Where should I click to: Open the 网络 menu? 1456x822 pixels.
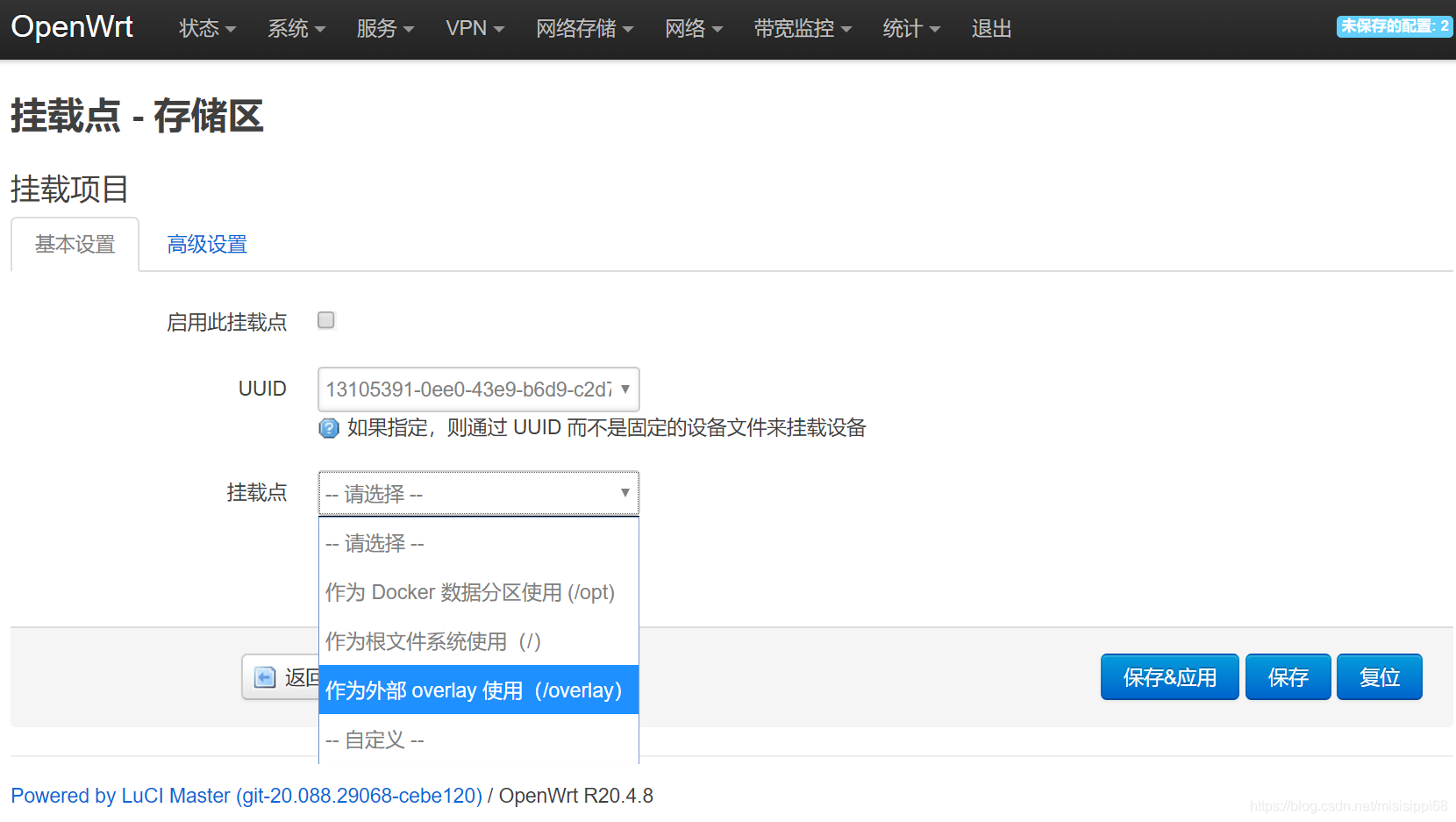tap(694, 29)
